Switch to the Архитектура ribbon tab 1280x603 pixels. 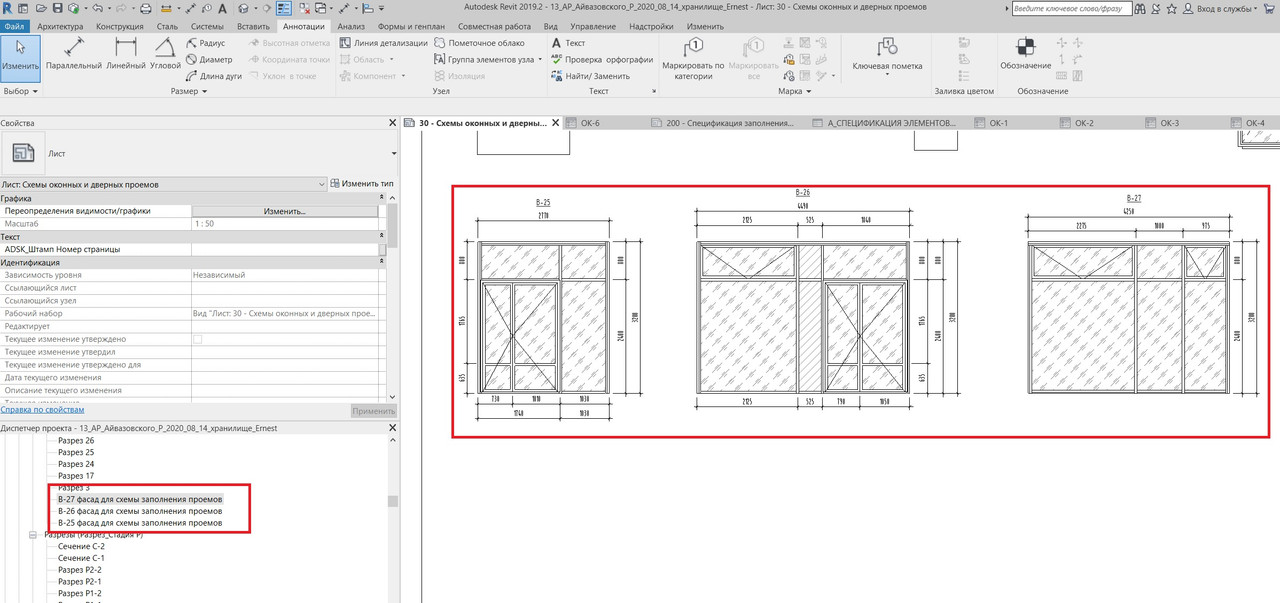[61, 26]
